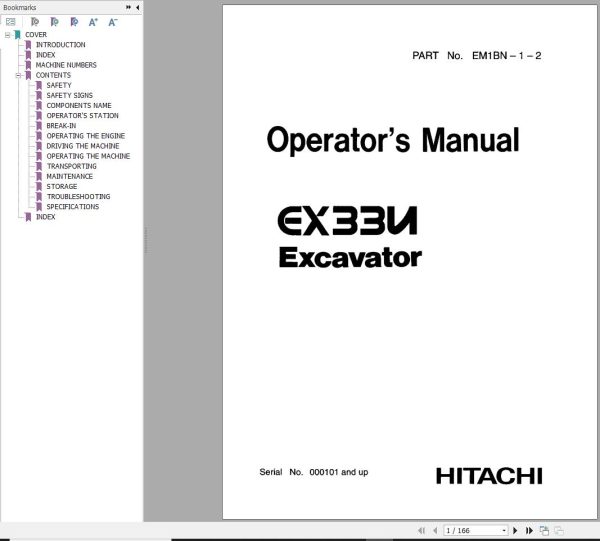Image resolution: width=600 pixels, height=541 pixels.
Task: Click the bookmark icon beside SAFETY SIGNS
Action: pyautogui.click(x=39, y=95)
